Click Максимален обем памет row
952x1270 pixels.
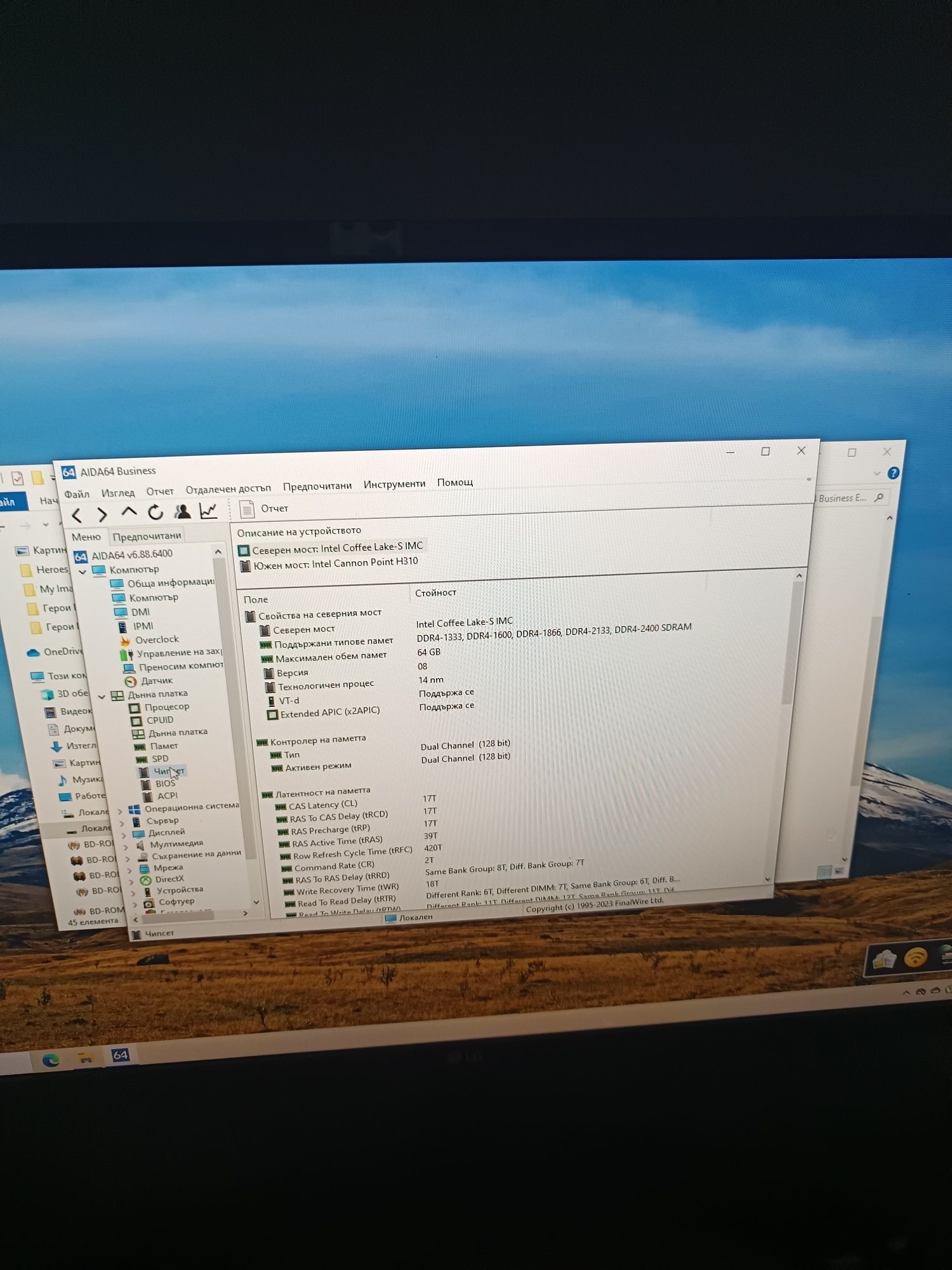pyautogui.click(x=351, y=654)
